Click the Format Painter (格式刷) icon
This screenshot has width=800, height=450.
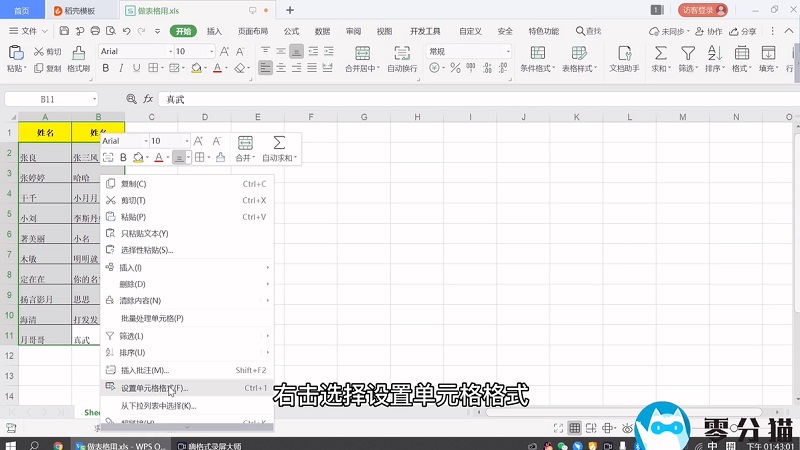(77, 59)
